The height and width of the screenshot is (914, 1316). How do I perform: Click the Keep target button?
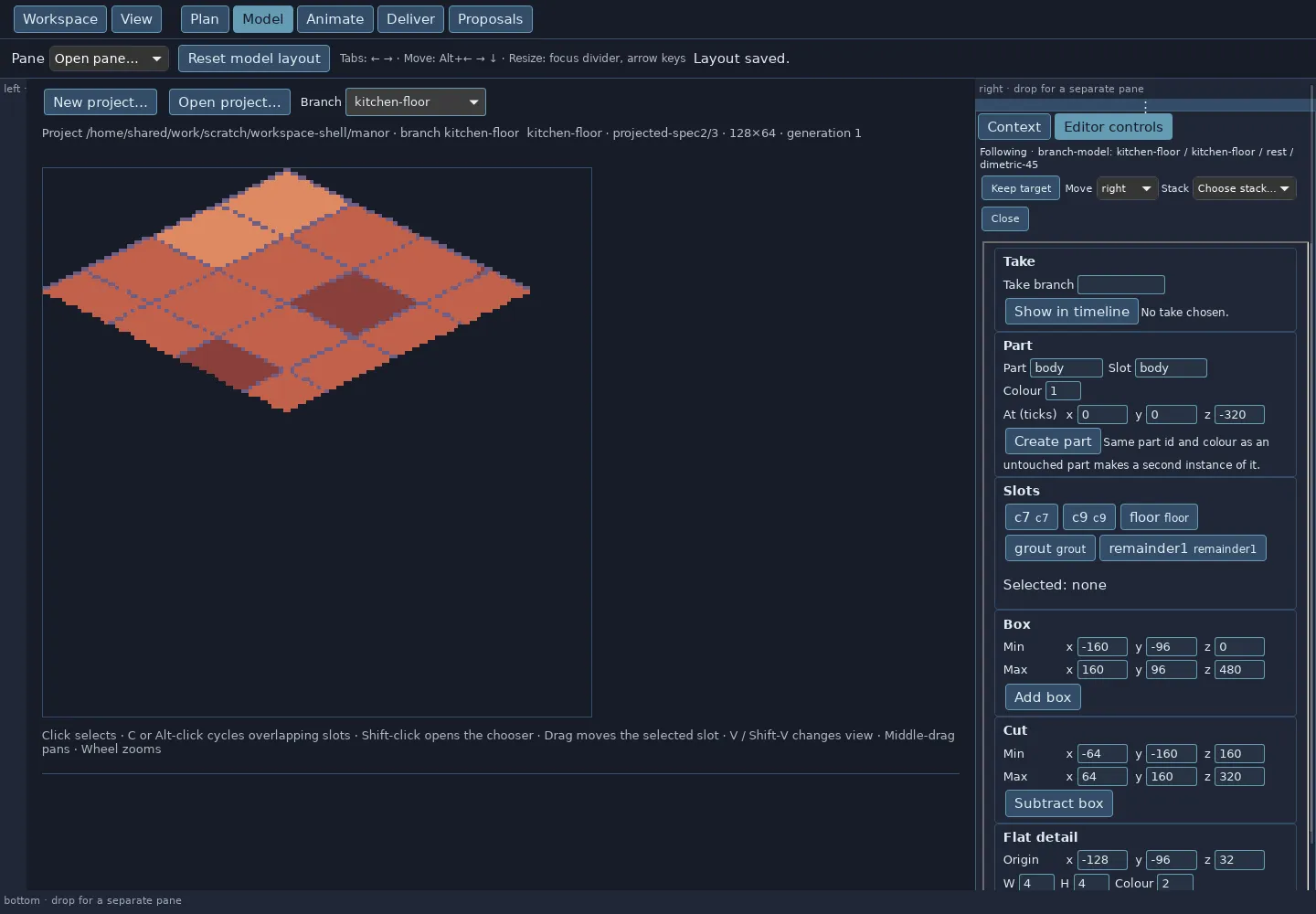(x=1021, y=188)
